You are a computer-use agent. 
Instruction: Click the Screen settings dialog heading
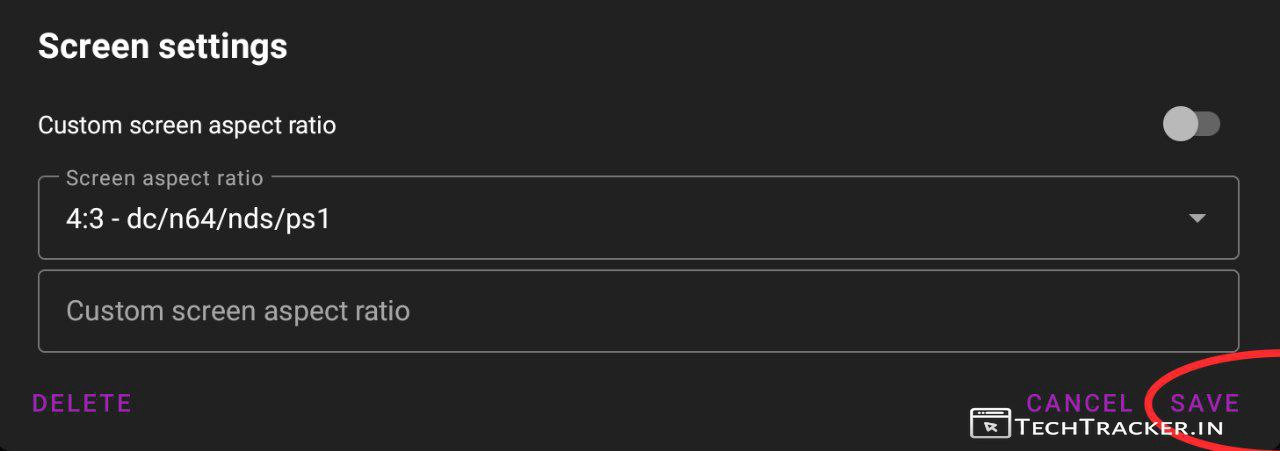click(x=162, y=46)
